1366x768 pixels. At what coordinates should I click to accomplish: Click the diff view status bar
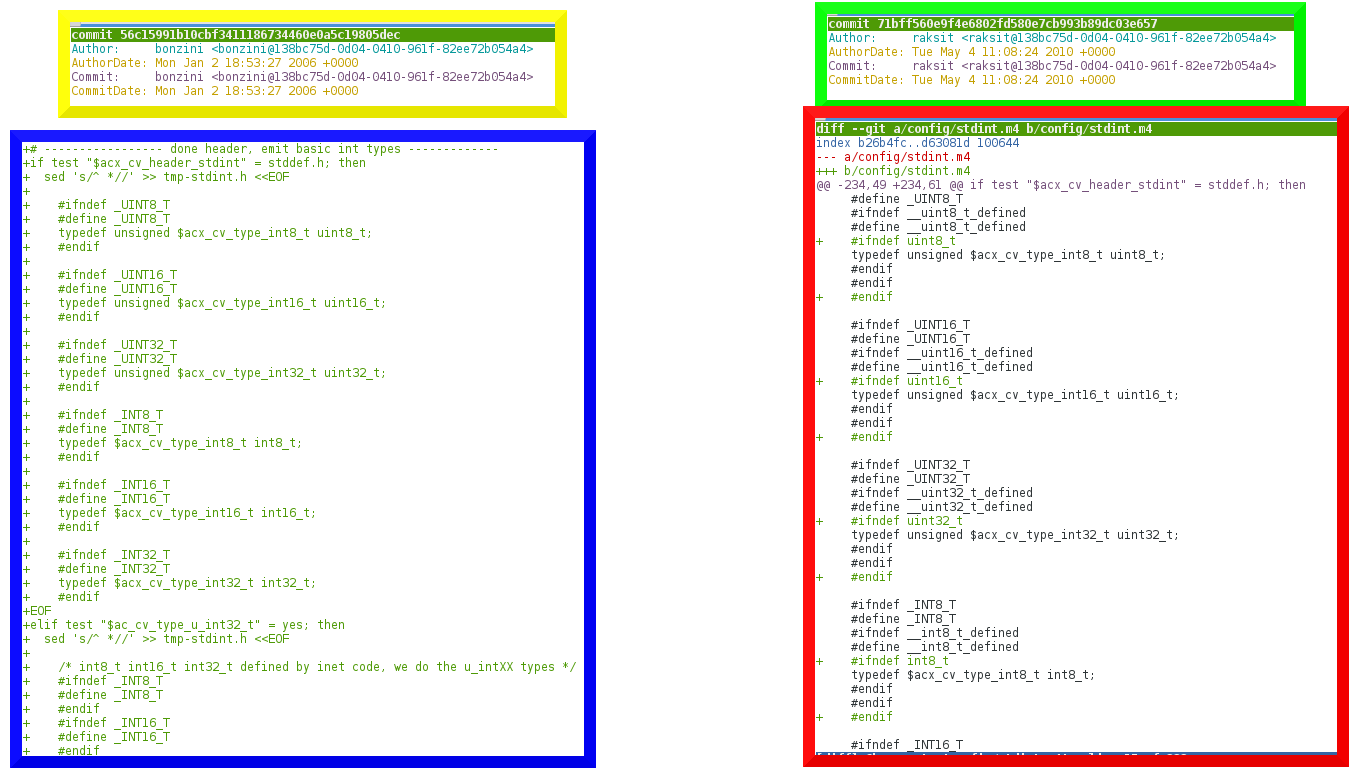(x=1075, y=754)
